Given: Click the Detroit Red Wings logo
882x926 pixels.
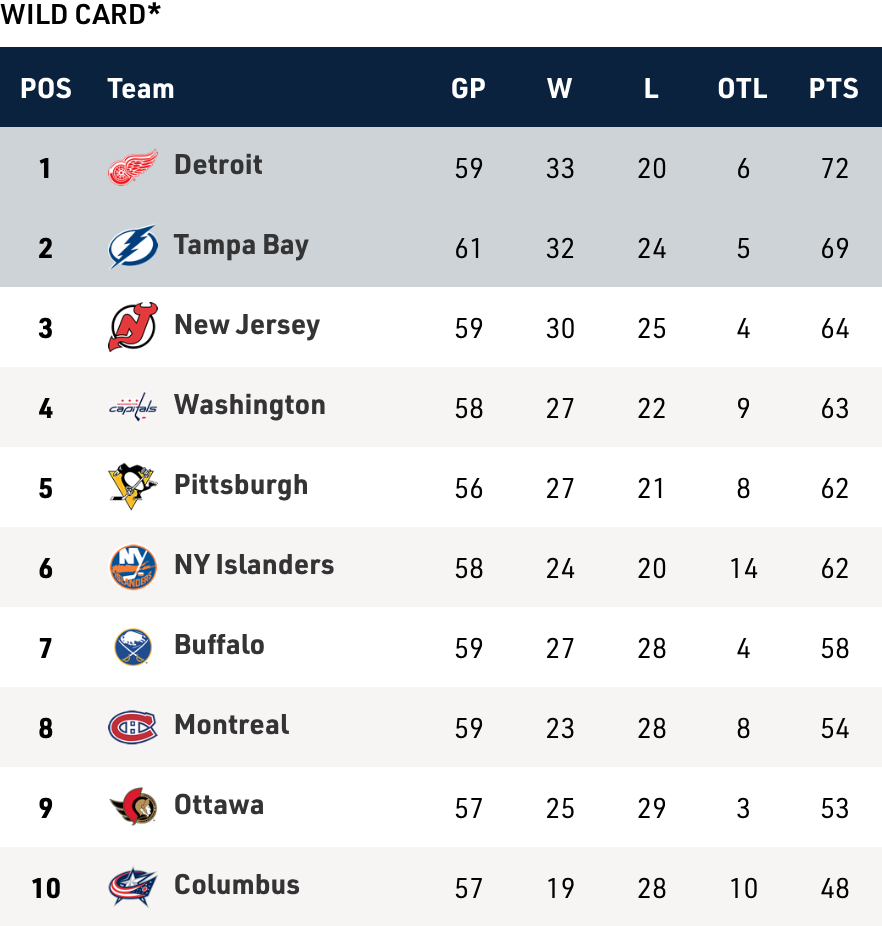Looking at the screenshot, I should (133, 167).
